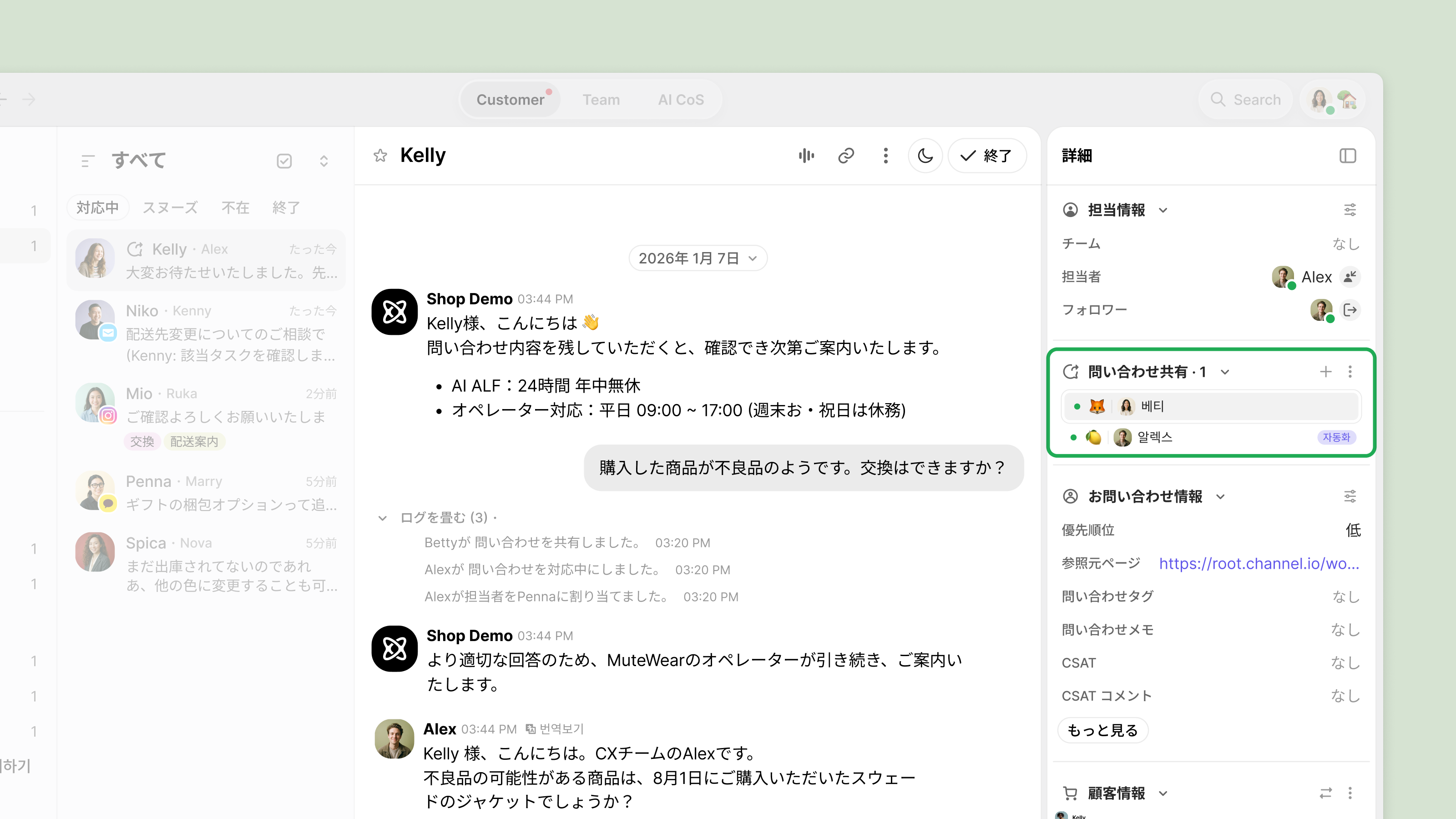This screenshot has height=819, width=1456.
Task: Open profile avatar in top bar
Action: [x=1319, y=100]
